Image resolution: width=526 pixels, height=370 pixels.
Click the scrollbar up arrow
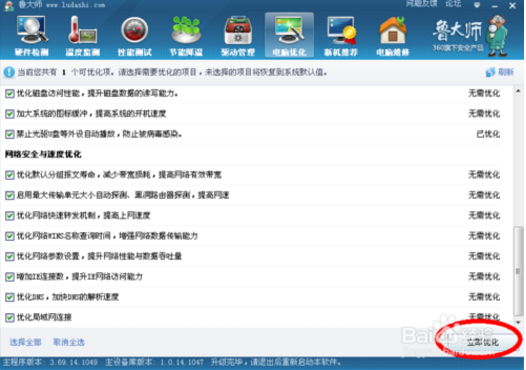coord(518,91)
